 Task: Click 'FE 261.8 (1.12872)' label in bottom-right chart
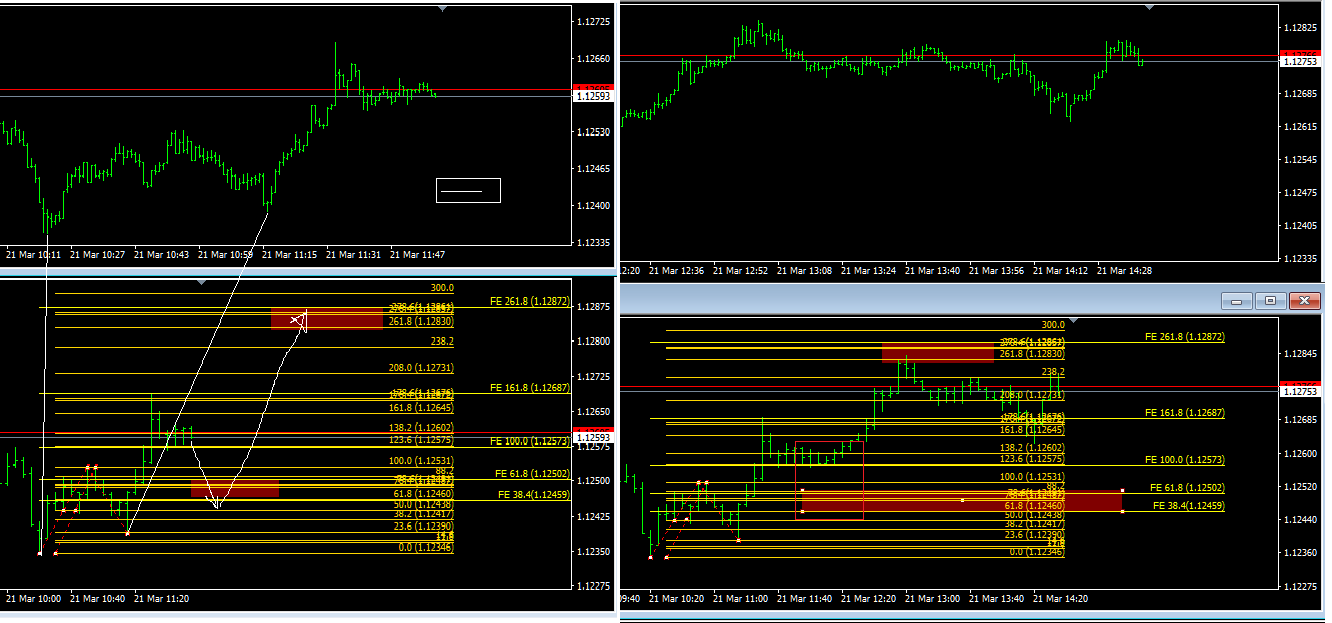1185,337
